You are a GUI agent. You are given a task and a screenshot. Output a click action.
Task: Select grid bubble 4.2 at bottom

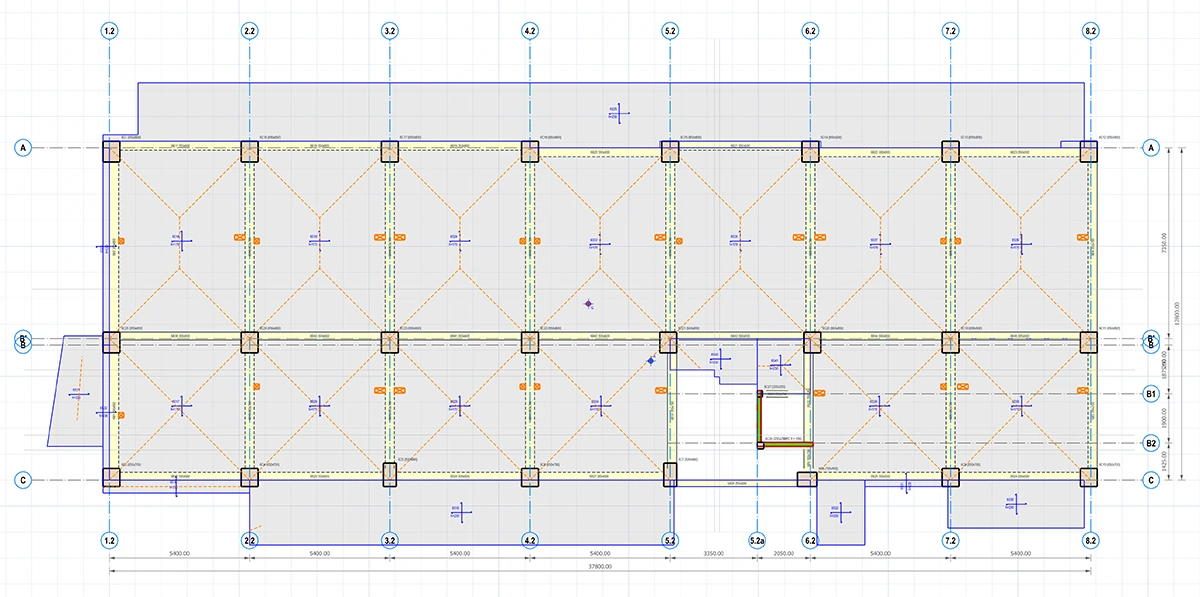click(x=530, y=541)
